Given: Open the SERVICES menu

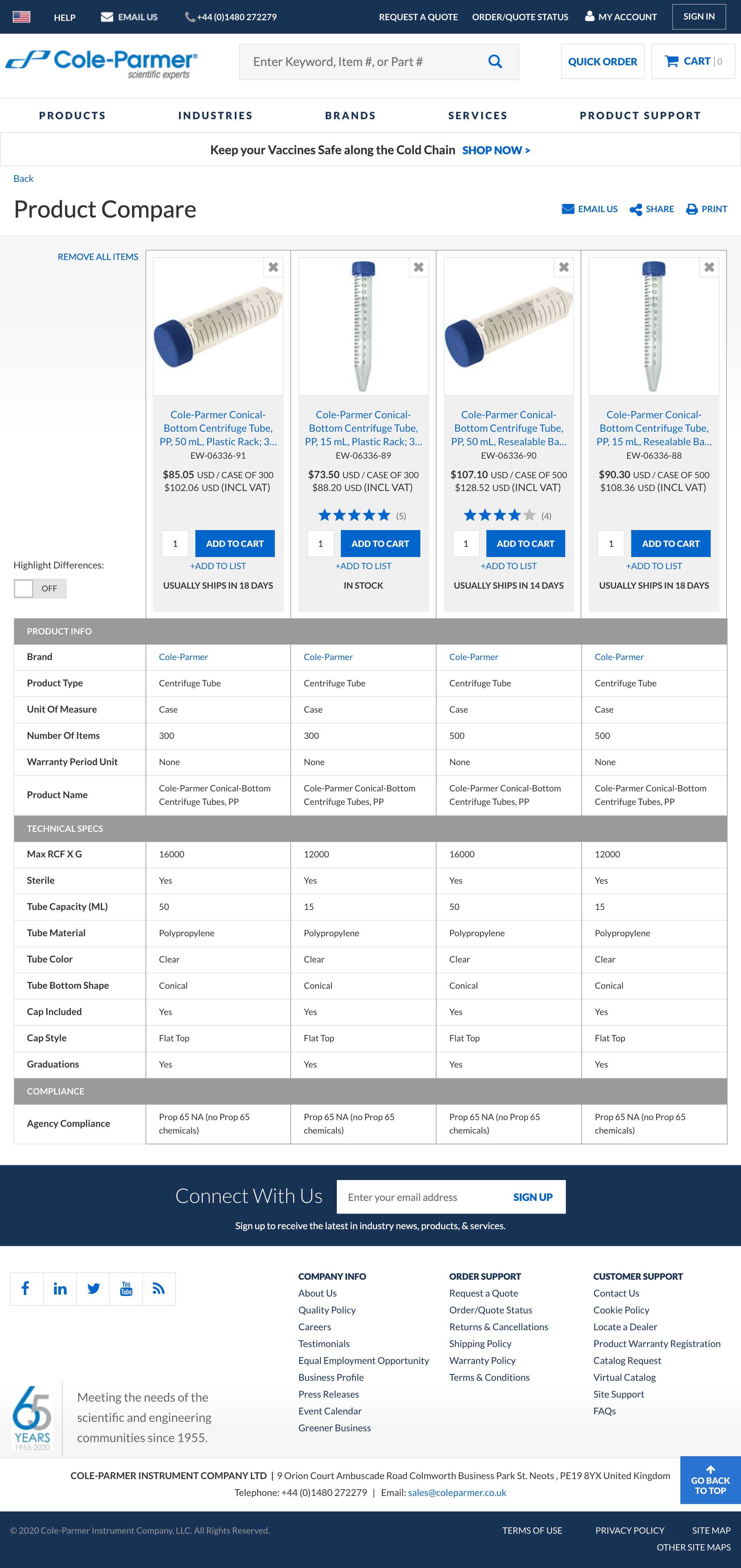Looking at the screenshot, I should [477, 115].
